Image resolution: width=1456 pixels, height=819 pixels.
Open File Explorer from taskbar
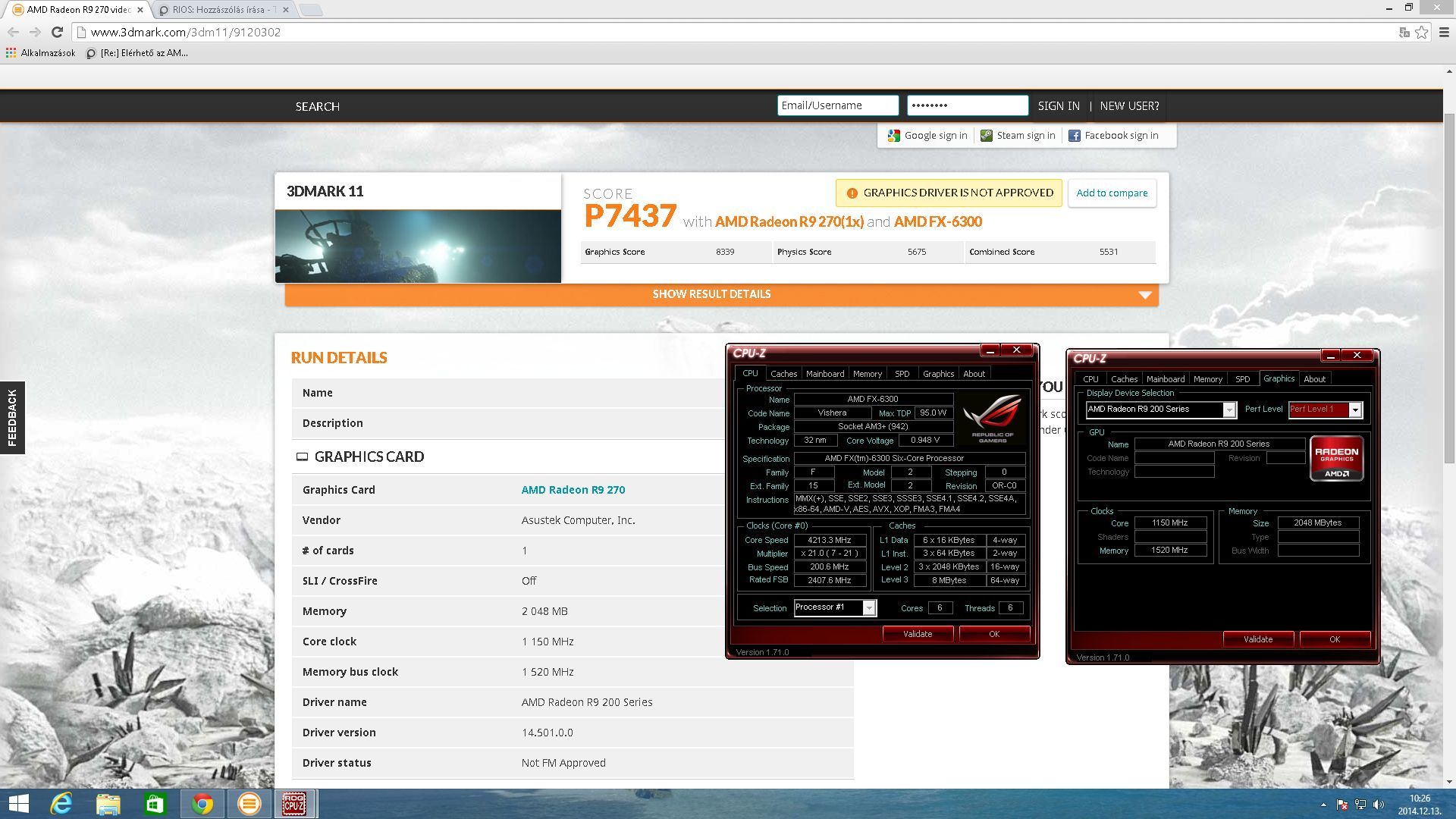[x=108, y=804]
